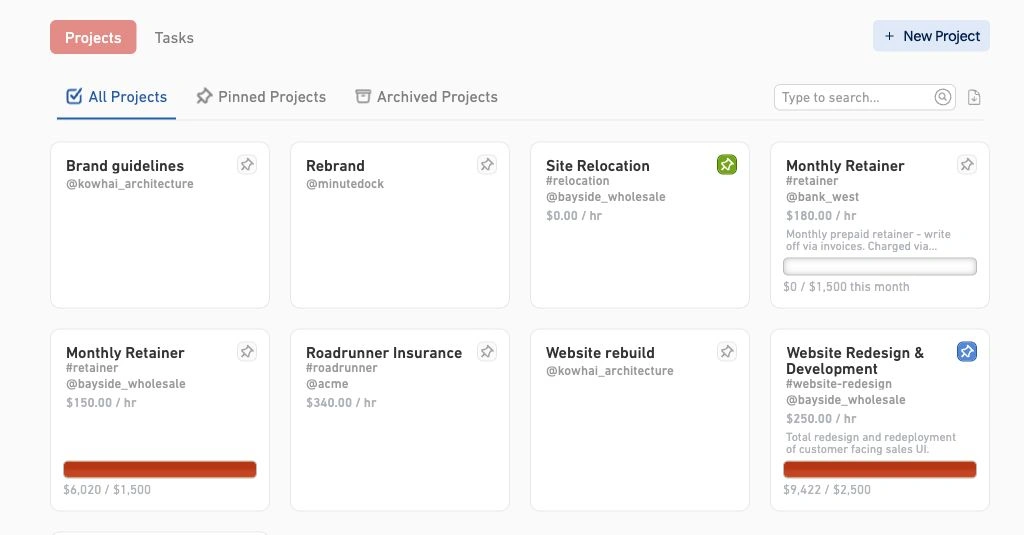
Task: Unpin the Website Redesign & Development project
Action: pos(967,351)
